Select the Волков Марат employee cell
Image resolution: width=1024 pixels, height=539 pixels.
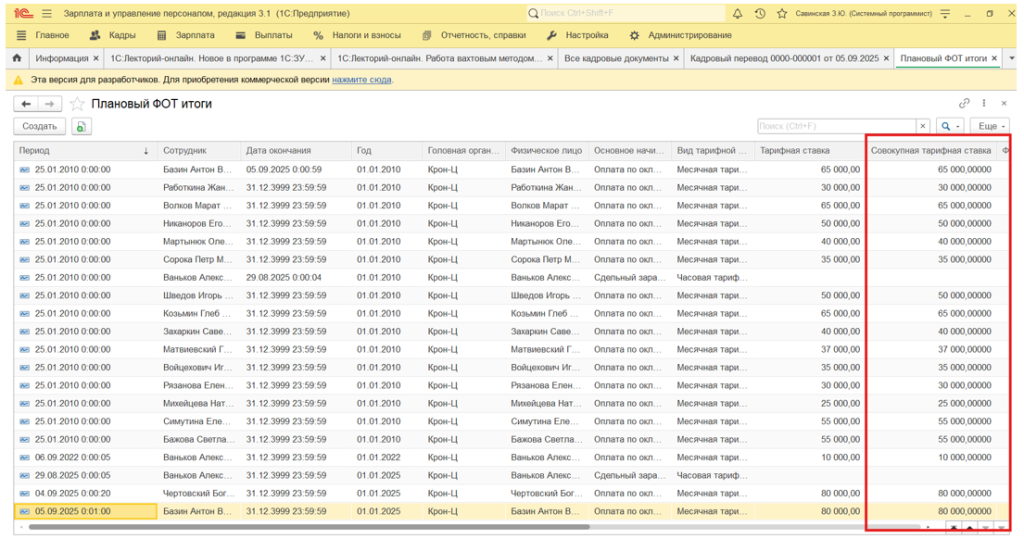pos(199,206)
